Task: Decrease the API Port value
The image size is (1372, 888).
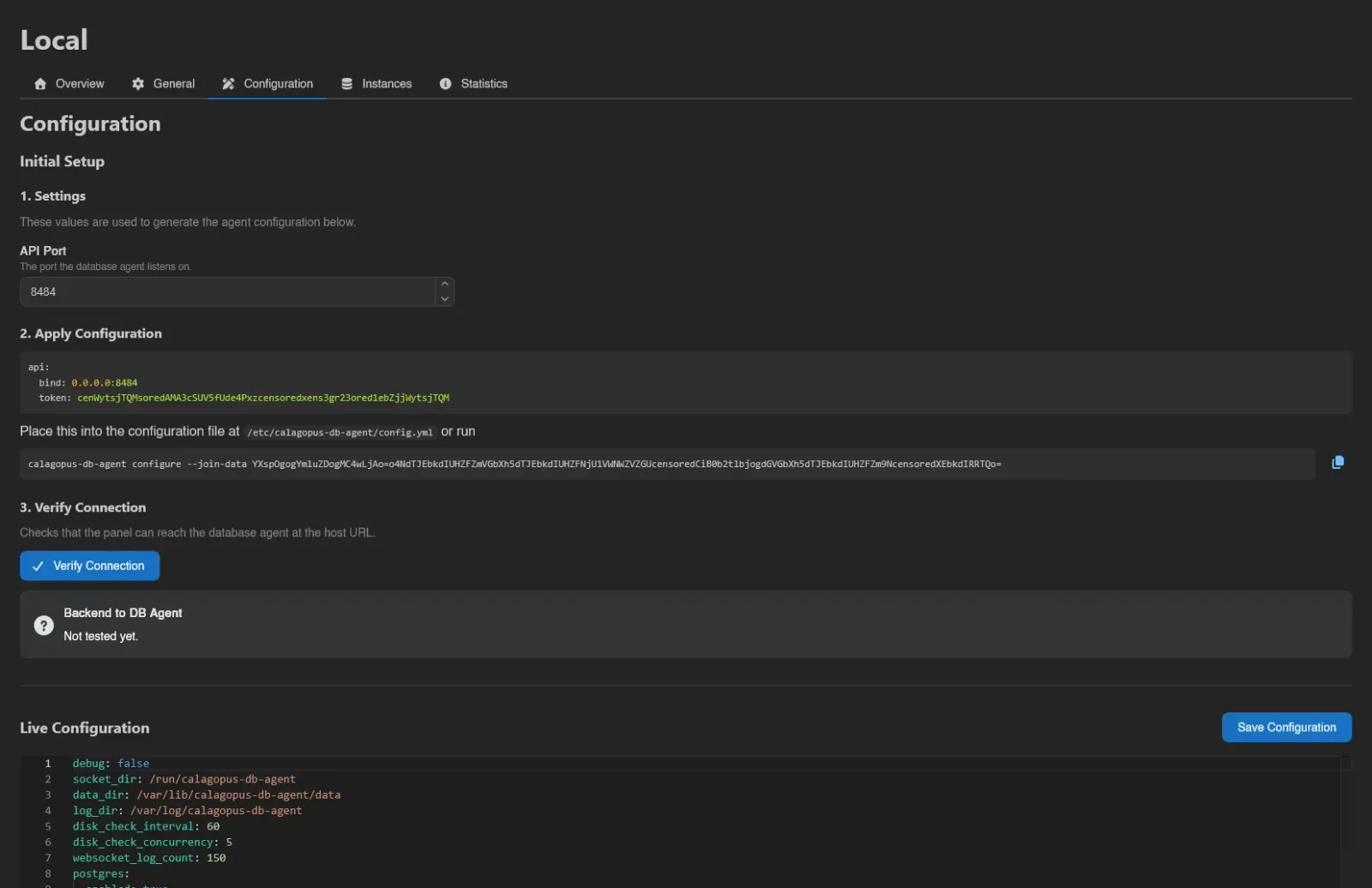Action: pyautogui.click(x=444, y=299)
